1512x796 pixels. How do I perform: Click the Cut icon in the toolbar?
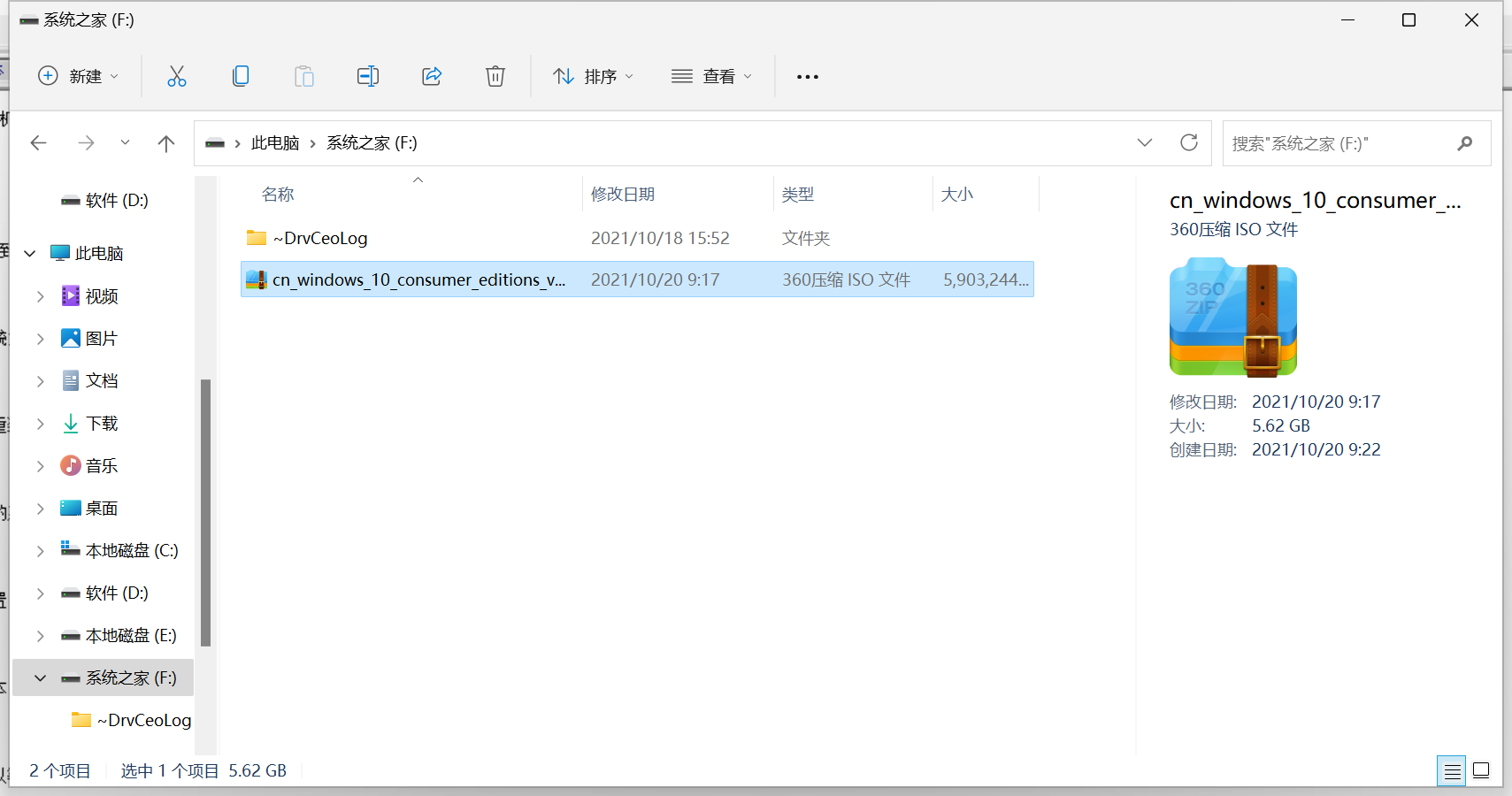pyautogui.click(x=177, y=76)
